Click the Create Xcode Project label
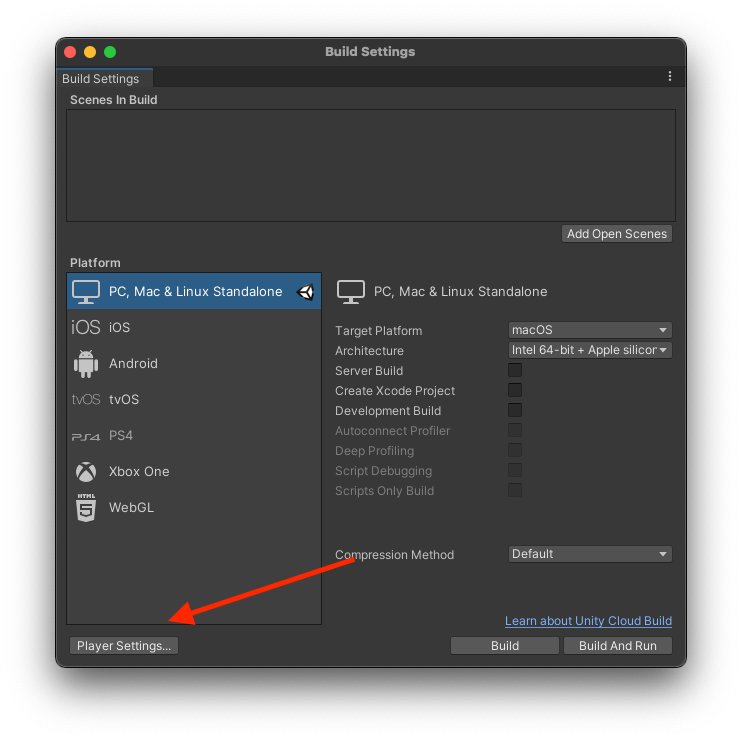742x741 pixels. (395, 391)
